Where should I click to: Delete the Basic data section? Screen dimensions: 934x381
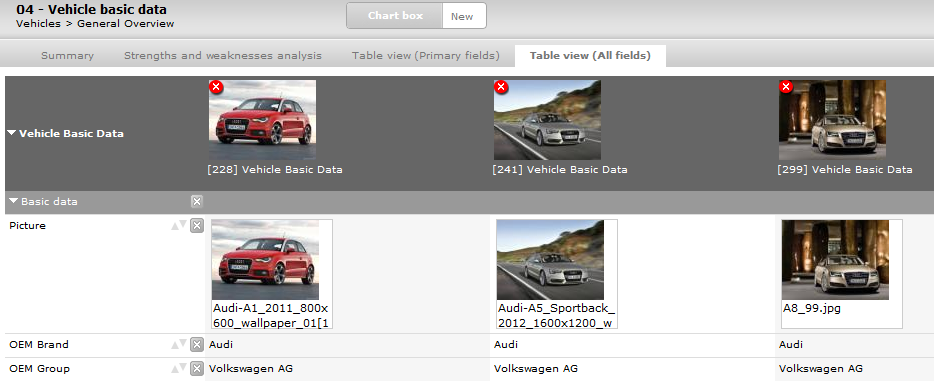point(197,202)
